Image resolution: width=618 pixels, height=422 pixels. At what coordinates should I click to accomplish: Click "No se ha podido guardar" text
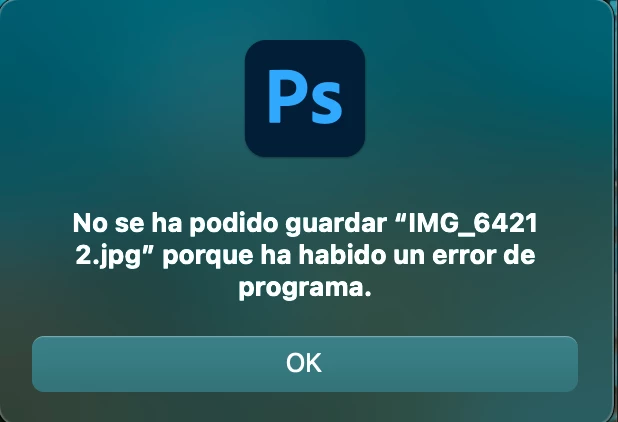(x=229, y=223)
